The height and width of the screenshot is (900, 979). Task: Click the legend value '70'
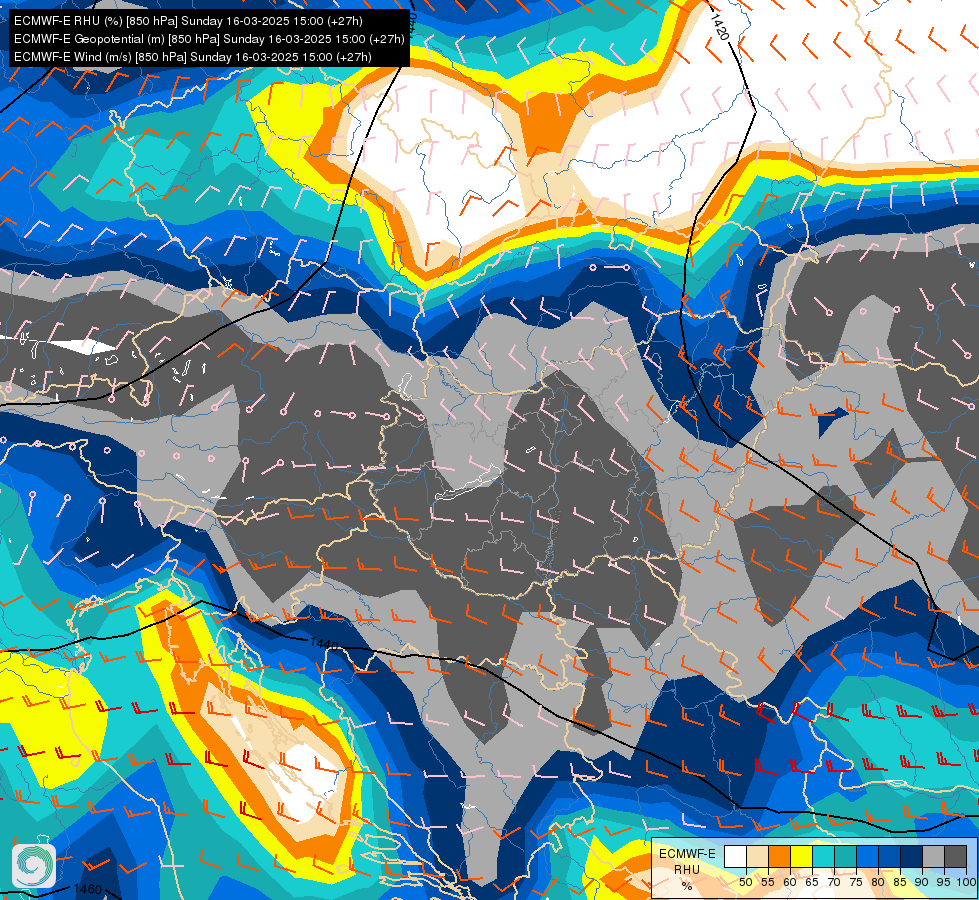[834, 882]
